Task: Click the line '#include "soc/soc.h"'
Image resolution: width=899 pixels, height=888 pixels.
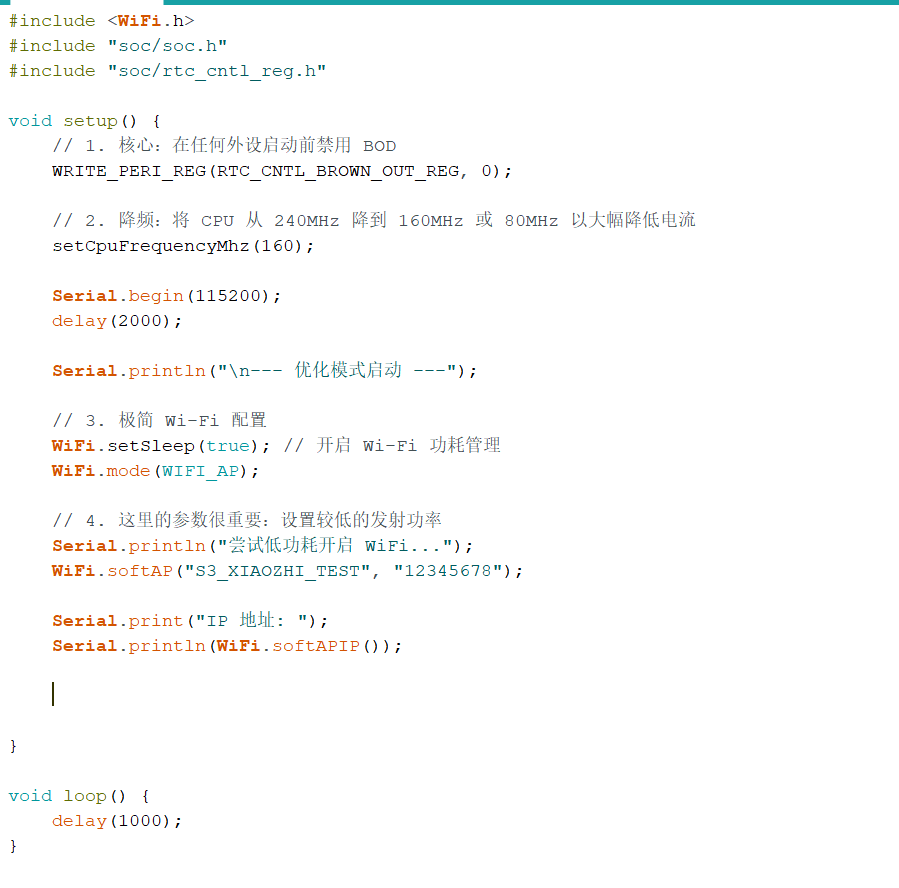Action: click(118, 46)
